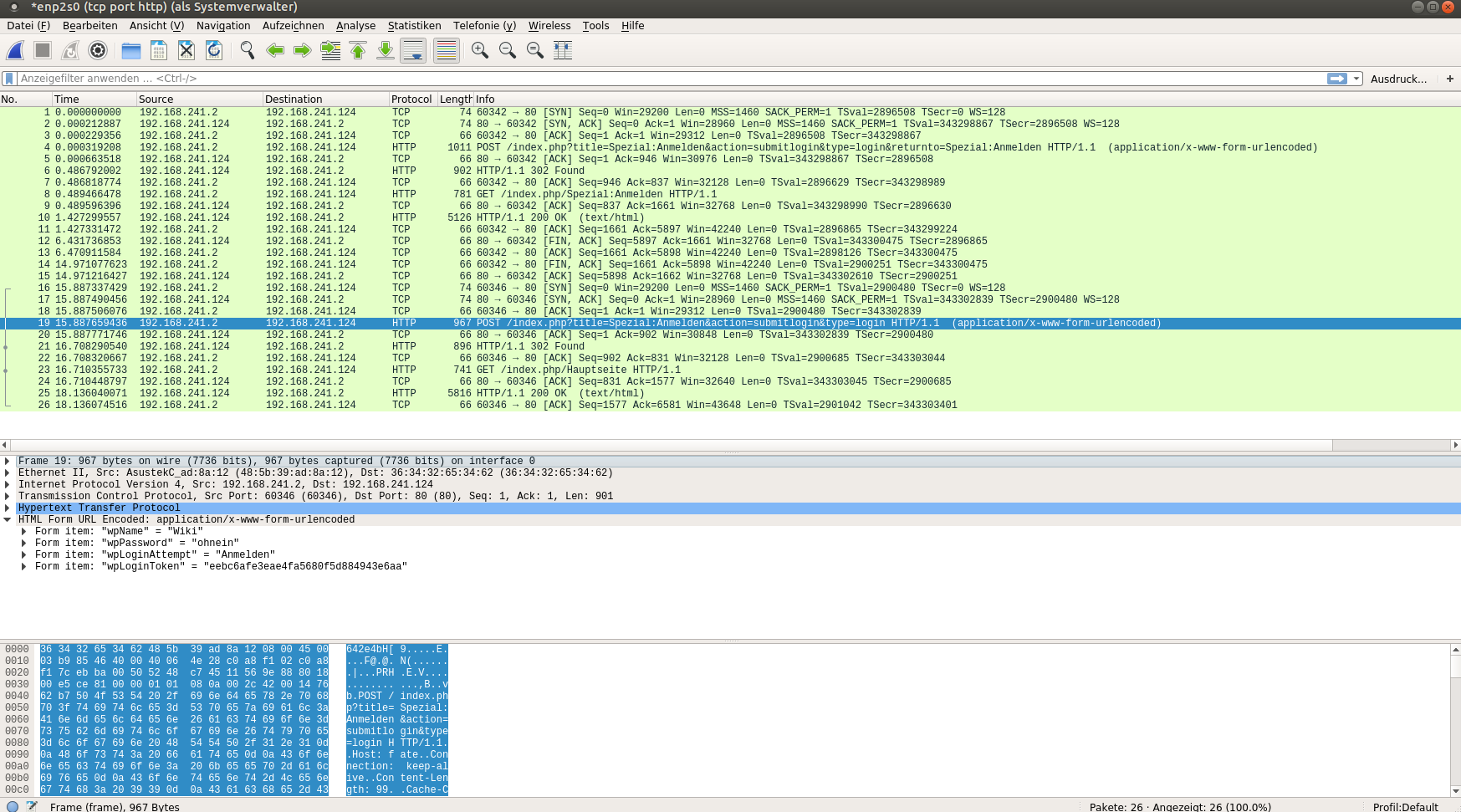1461x812 pixels.
Task: Go to the first packet
Action: 358,51
